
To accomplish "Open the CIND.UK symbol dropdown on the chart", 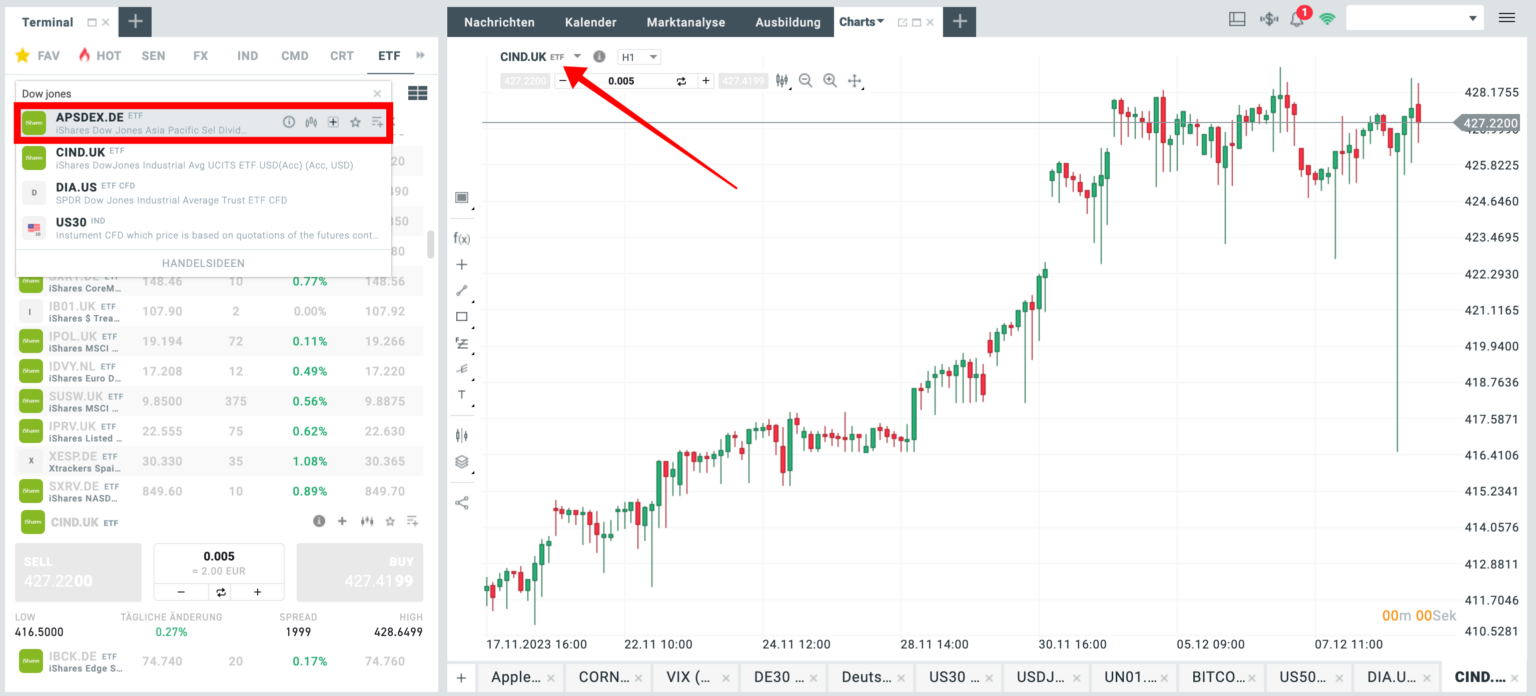I will [575, 56].
